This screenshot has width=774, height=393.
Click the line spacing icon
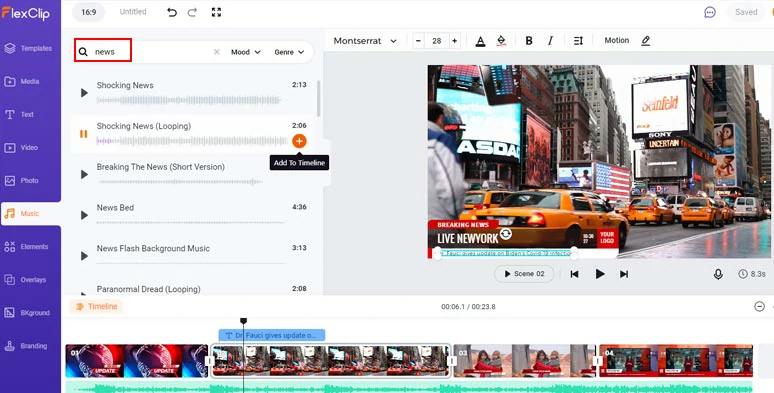coord(579,41)
